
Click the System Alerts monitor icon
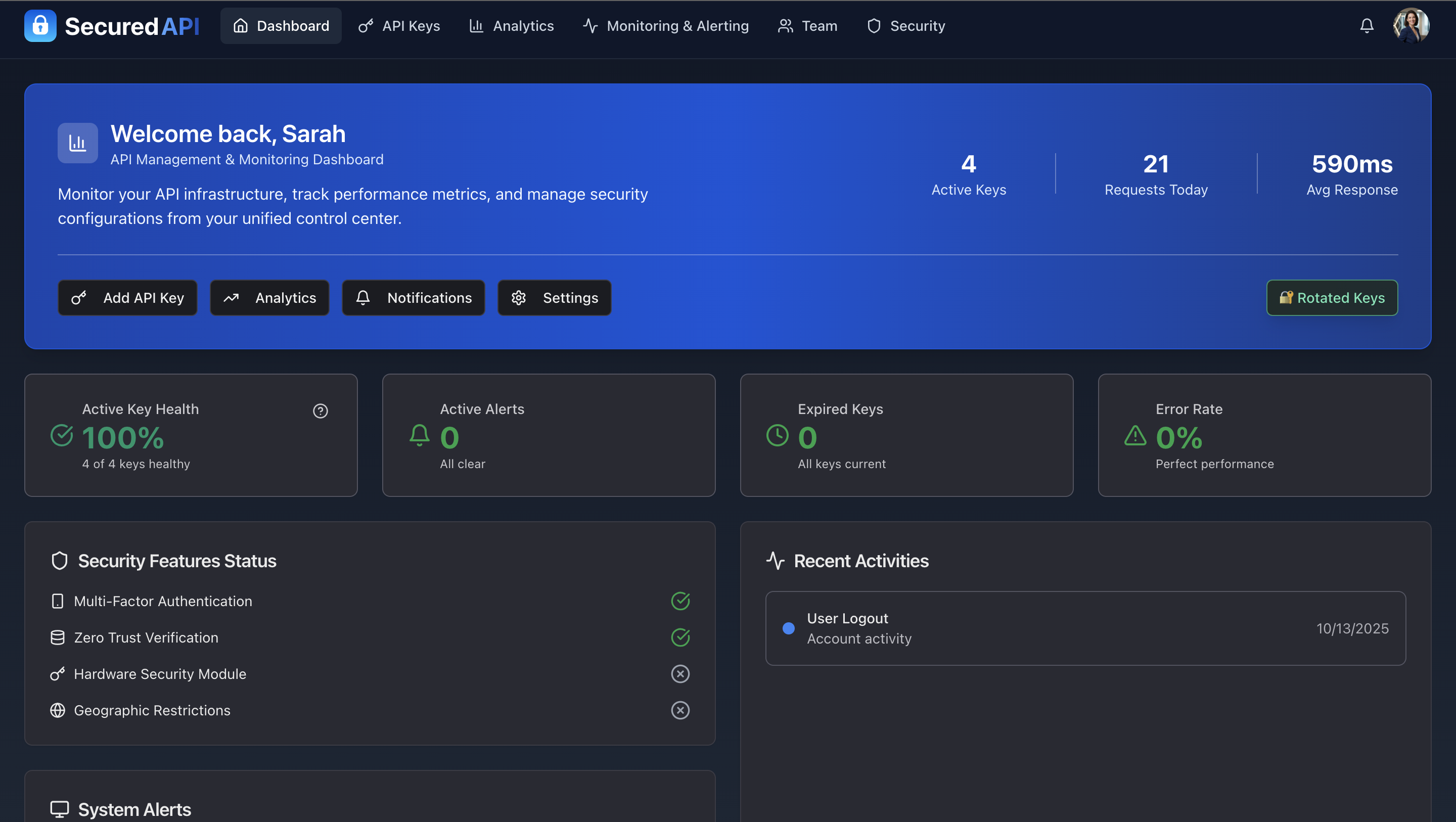[60, 808]
